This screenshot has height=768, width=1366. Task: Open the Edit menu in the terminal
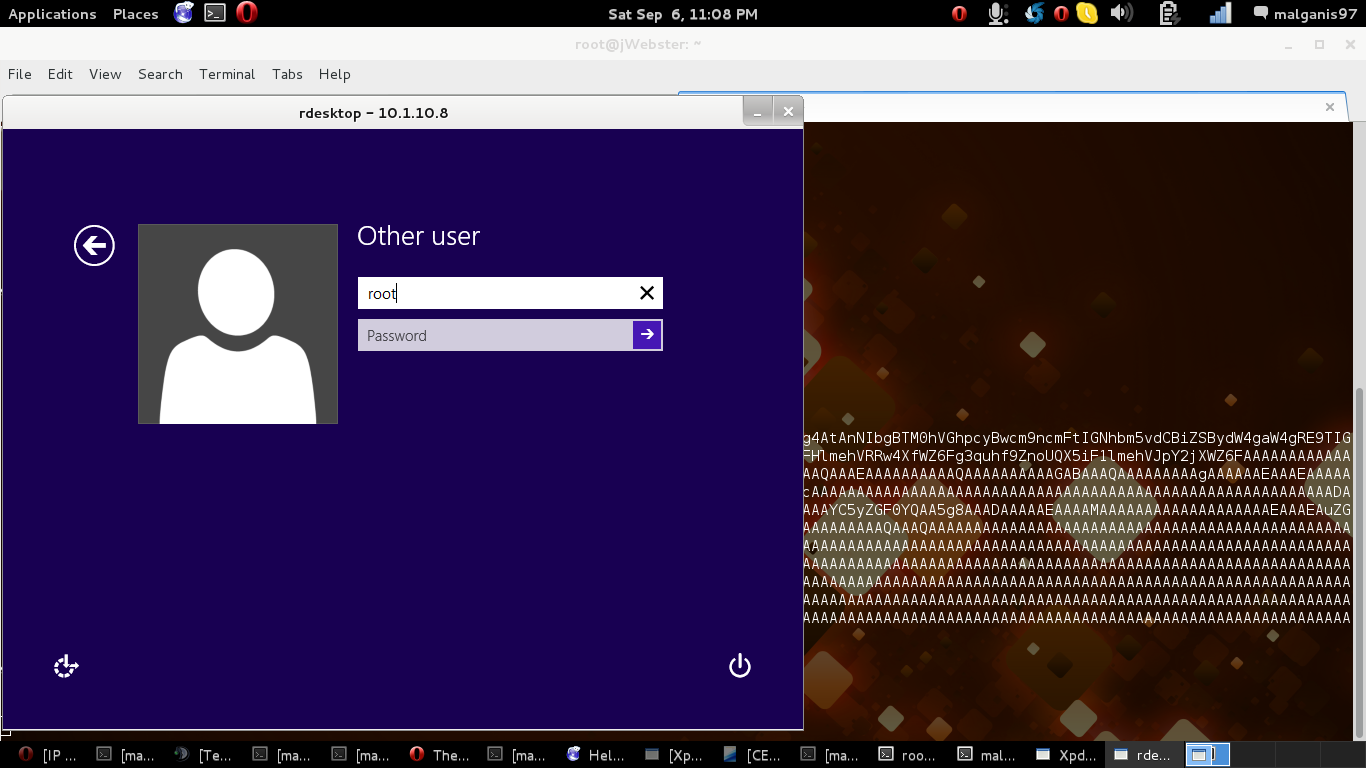pyautogui.click(x=60, y=74)
